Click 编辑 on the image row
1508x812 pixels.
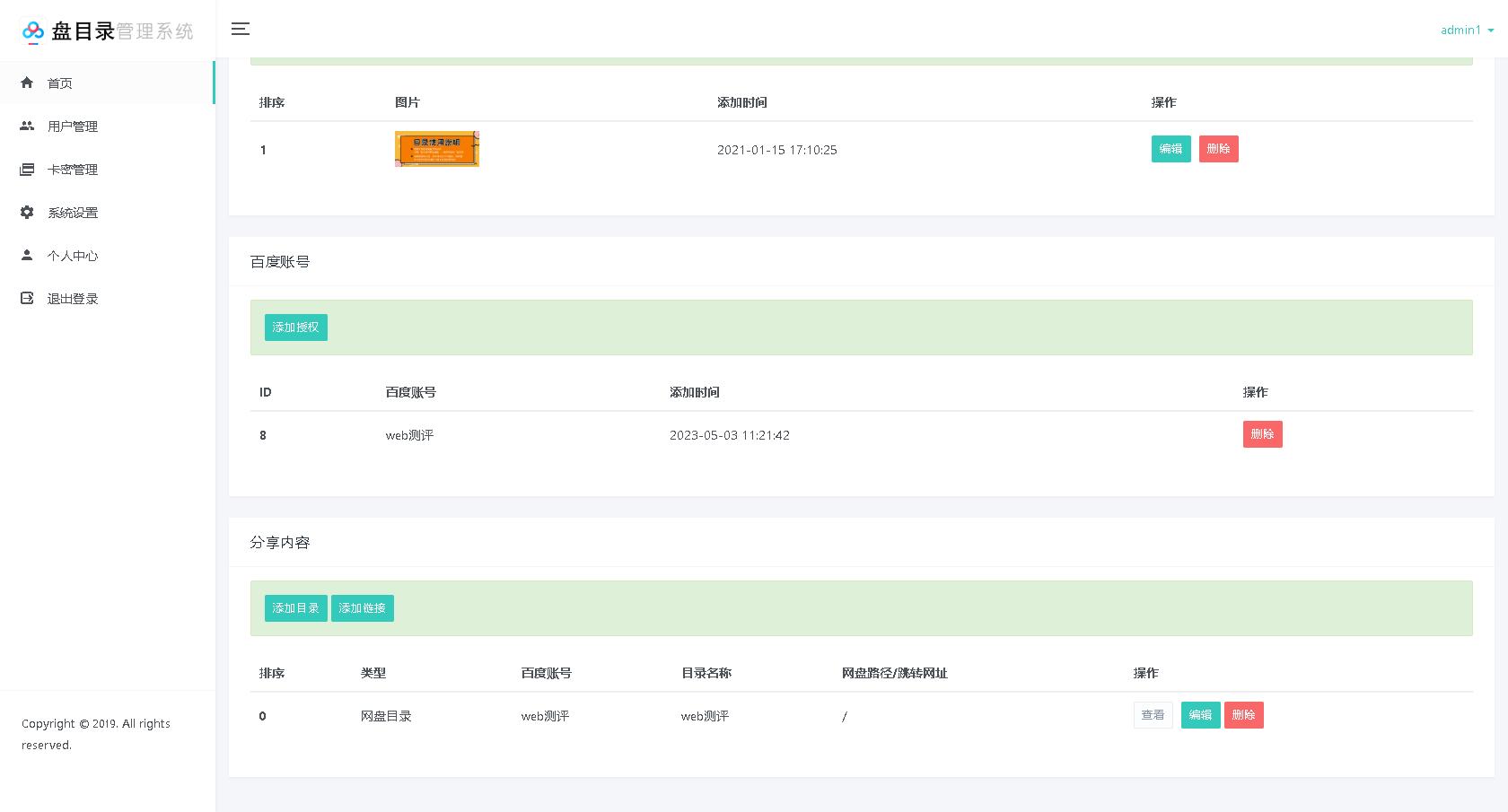(x=1170, y=149)
